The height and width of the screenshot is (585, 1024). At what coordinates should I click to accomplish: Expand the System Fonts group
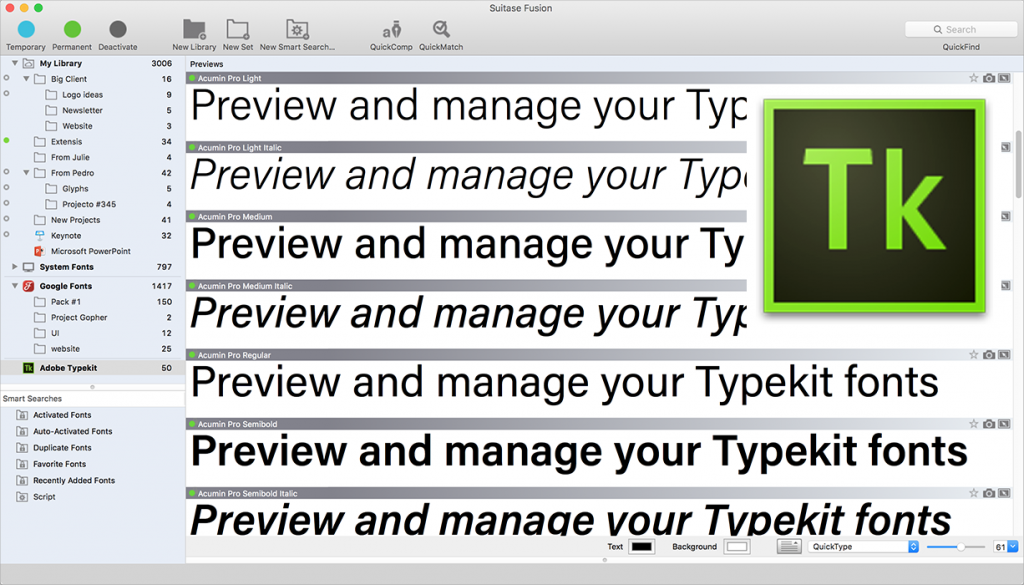(x=13, y=266)
